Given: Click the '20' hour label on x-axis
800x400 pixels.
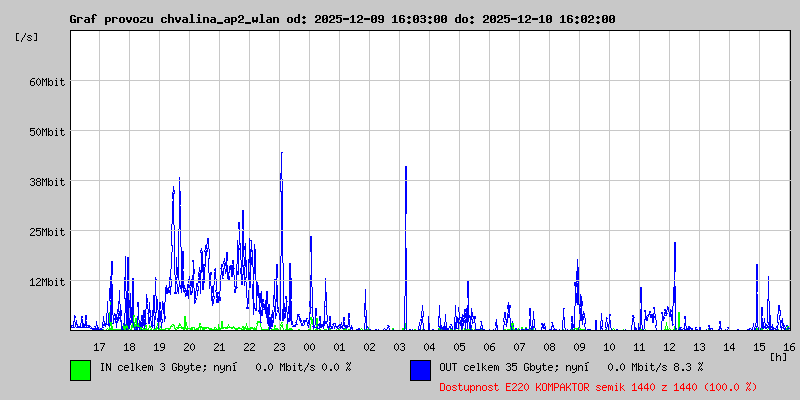Looking at the screenshot, I should click(x=189, y=347).
